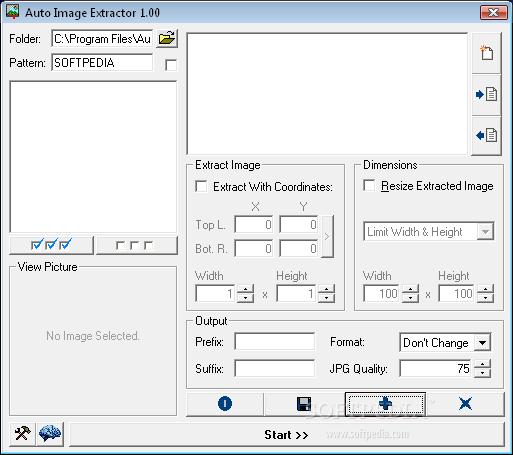Click the Top L. Y coordinate field

pyautogui.click(x=299, y=224)
